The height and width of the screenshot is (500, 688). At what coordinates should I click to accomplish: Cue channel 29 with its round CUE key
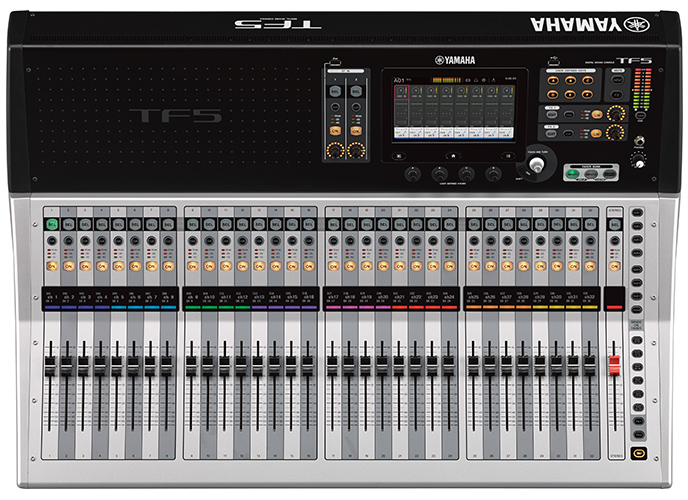pyautogui.click(x=541, y=241)
